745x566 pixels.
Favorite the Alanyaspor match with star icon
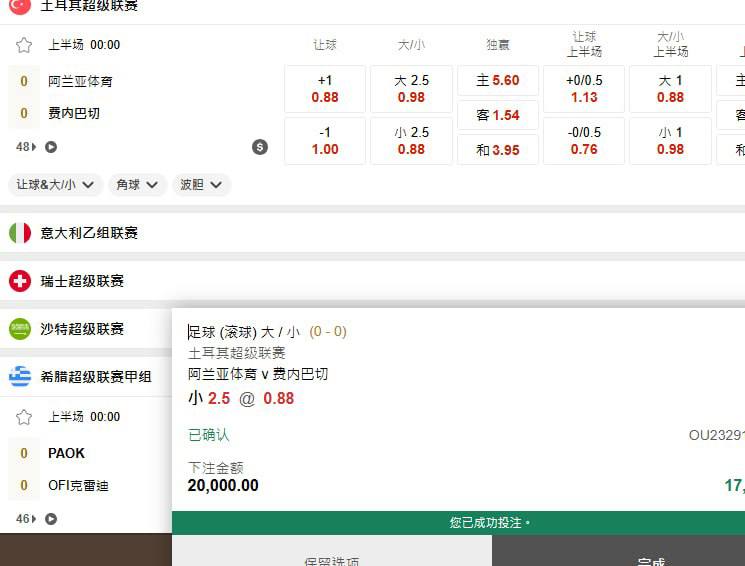[x=24, y=45]
